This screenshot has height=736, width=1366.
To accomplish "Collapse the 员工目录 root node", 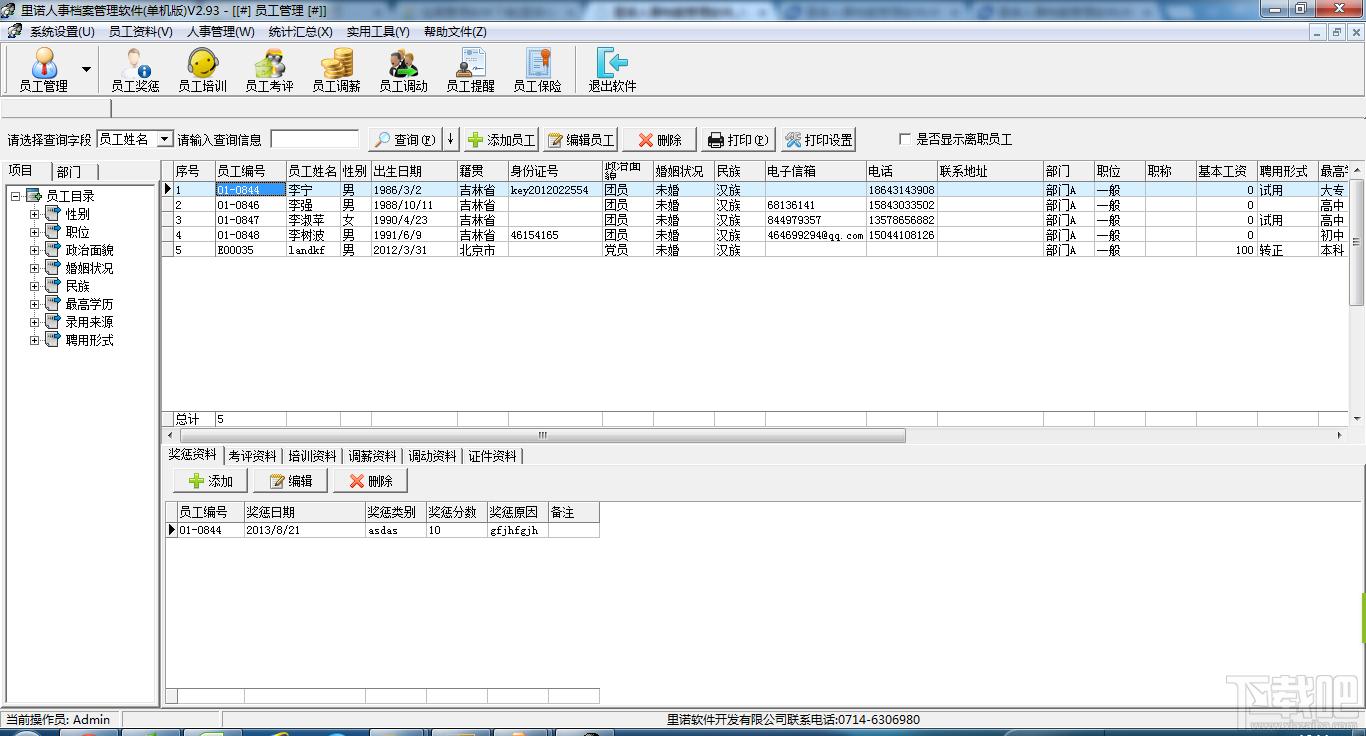I will click(x=16, y=196).
